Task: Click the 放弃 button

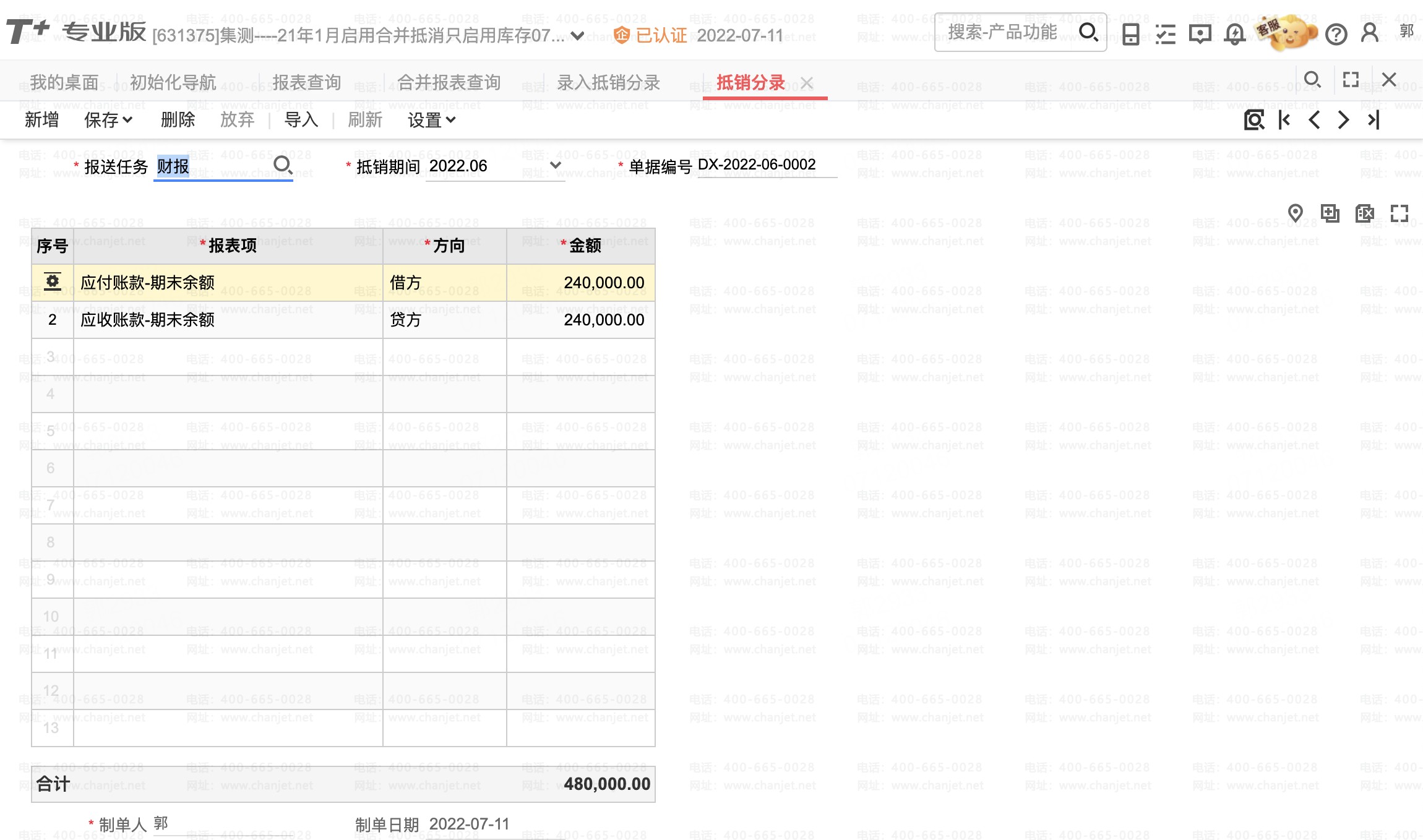Action: coord(238,119)
